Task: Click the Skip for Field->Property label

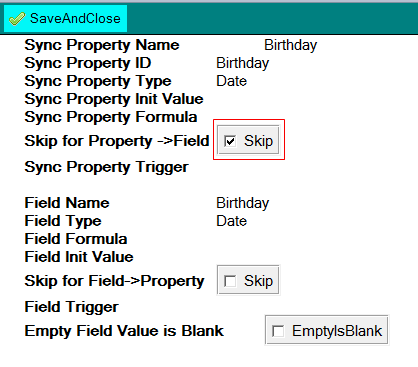Action: [x=114, y=281]
